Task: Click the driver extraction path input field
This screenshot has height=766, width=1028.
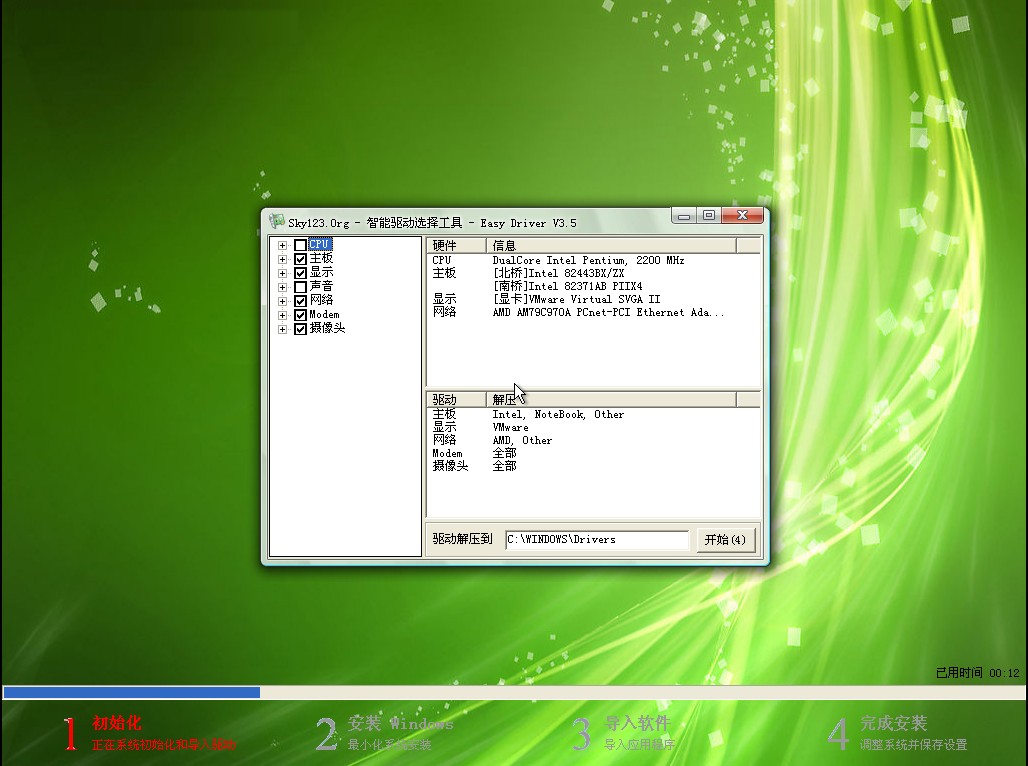Action: [596, 540]
